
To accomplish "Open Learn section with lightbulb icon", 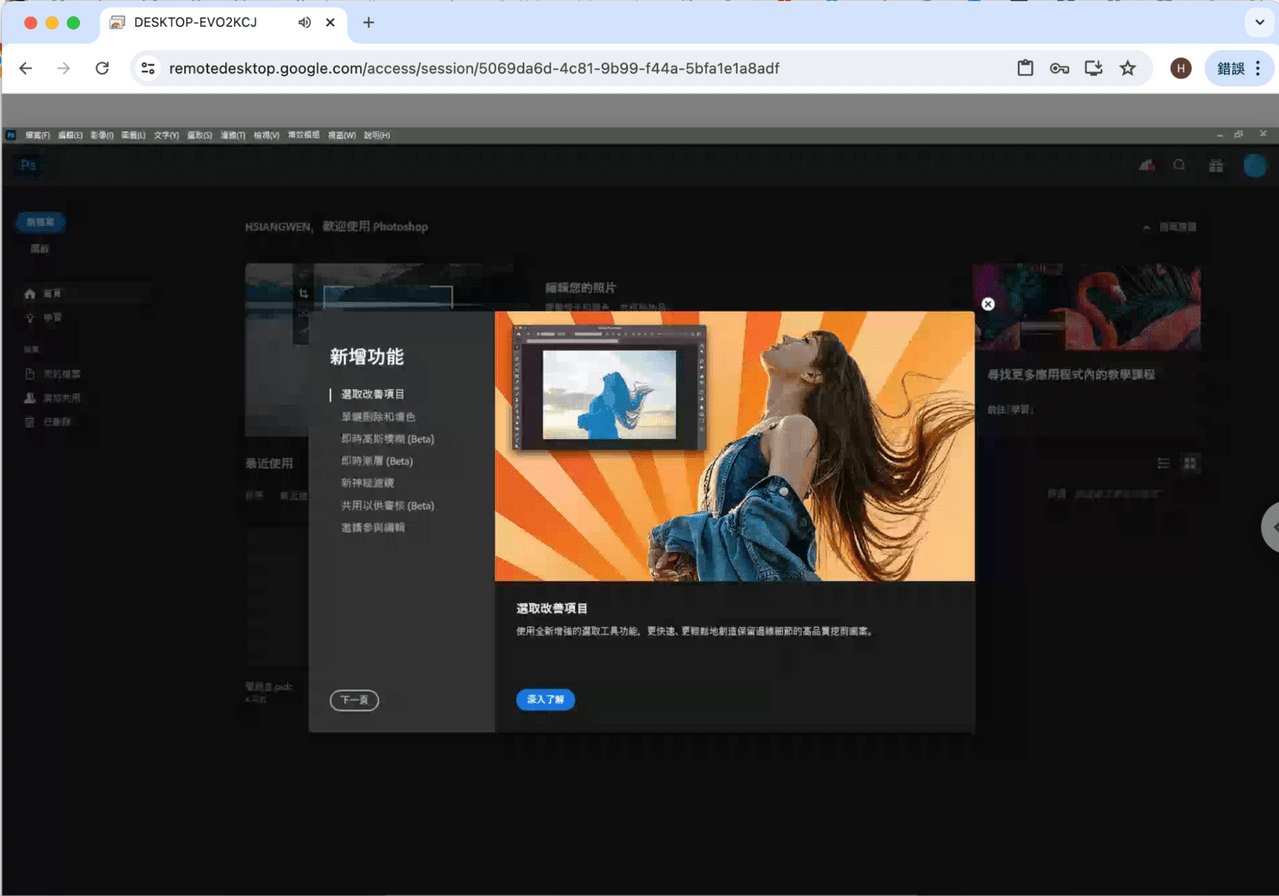I will click(x=30, y=318).
